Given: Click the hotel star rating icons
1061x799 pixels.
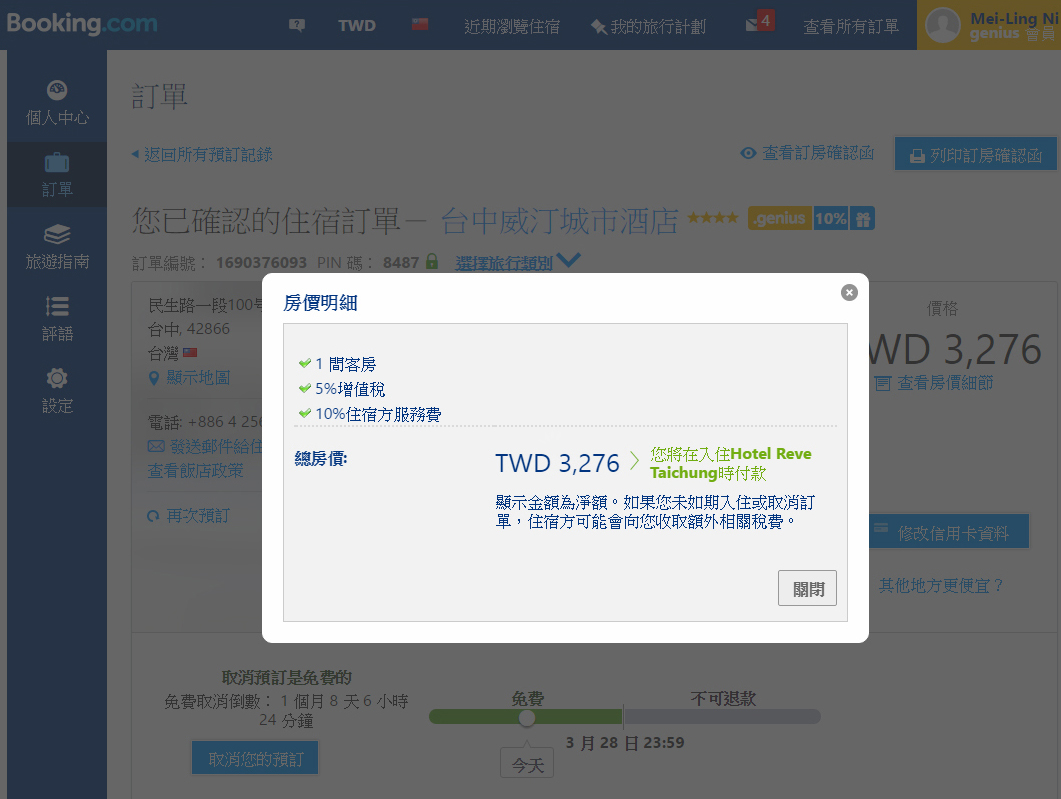Looking at the screenshot, I should (x=713, y=218).
